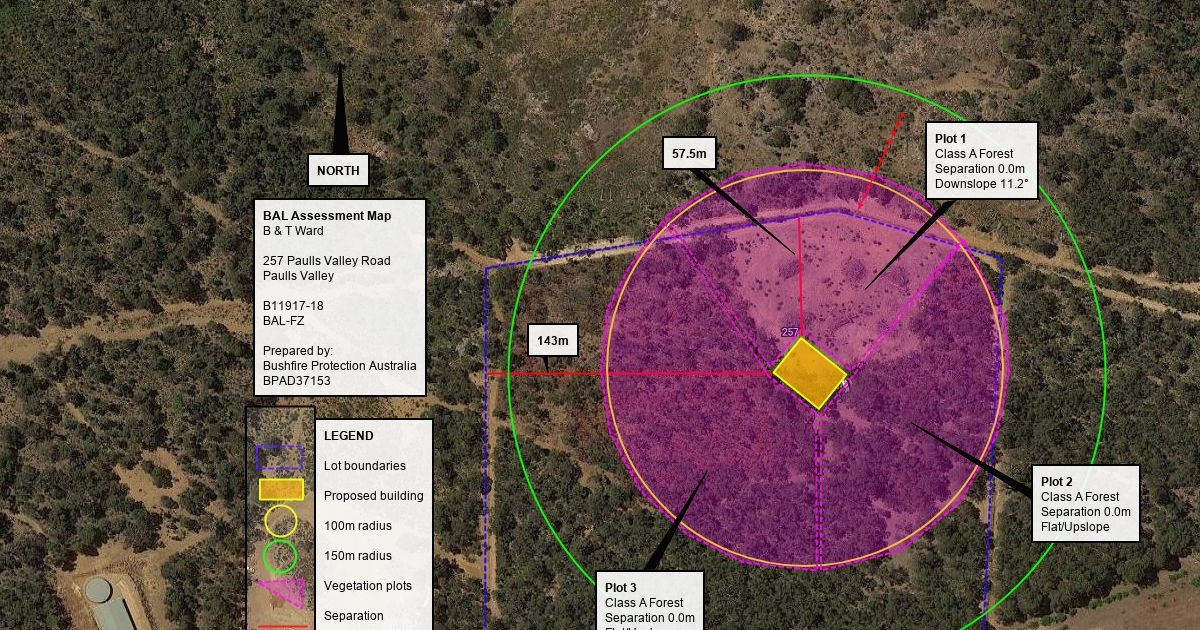Click the orange Proposed building legend symbol
1200x630 pixels.
281,489
